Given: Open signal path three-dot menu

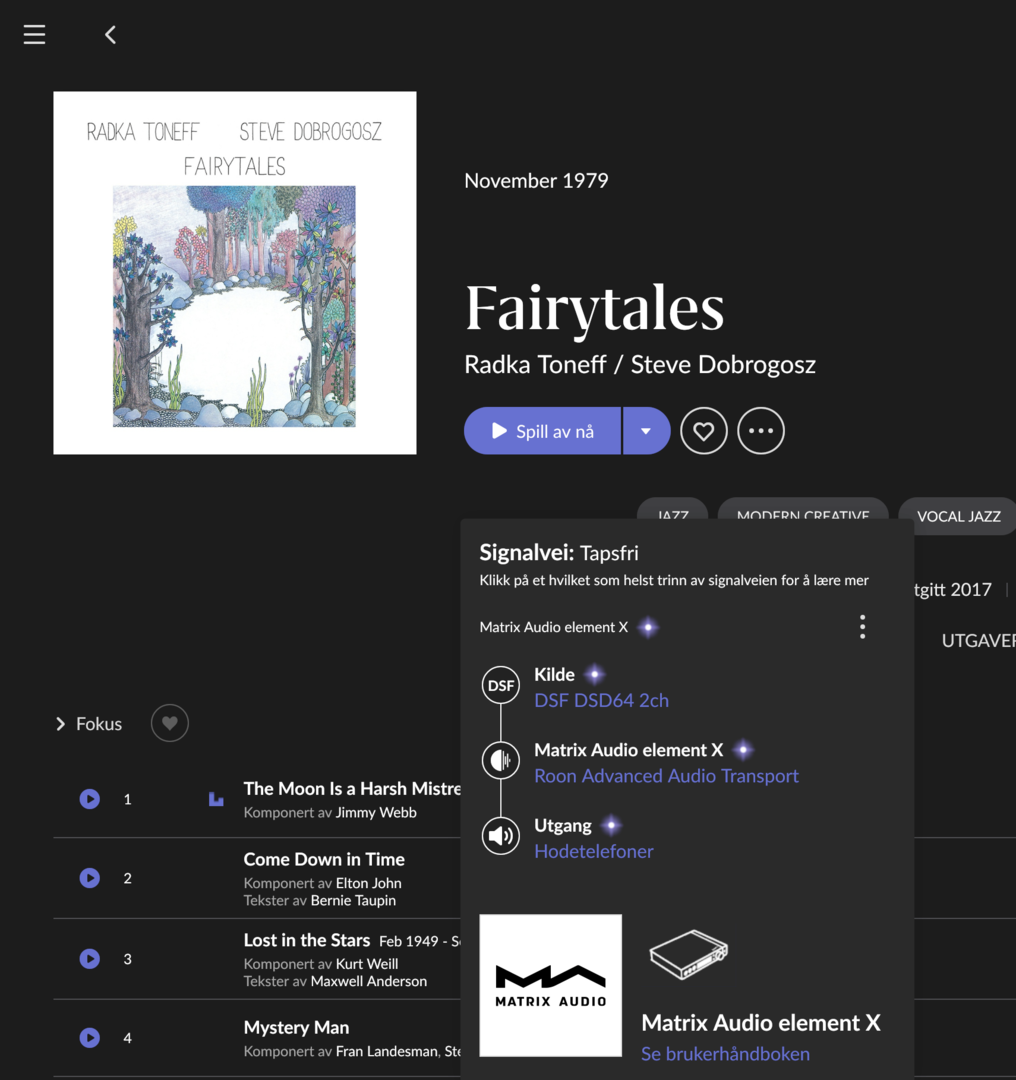Looking at the screenshot, I should click(862, 627).
